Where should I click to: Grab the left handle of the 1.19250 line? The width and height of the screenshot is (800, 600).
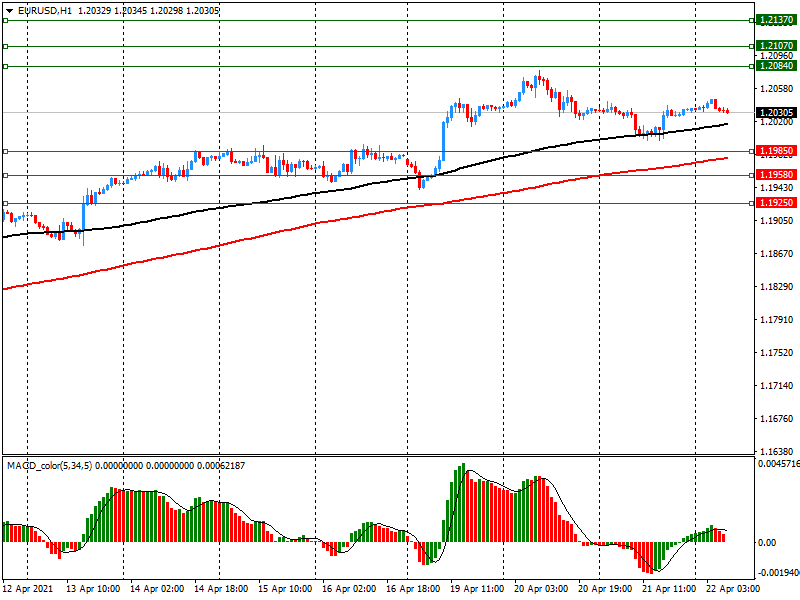6,204
